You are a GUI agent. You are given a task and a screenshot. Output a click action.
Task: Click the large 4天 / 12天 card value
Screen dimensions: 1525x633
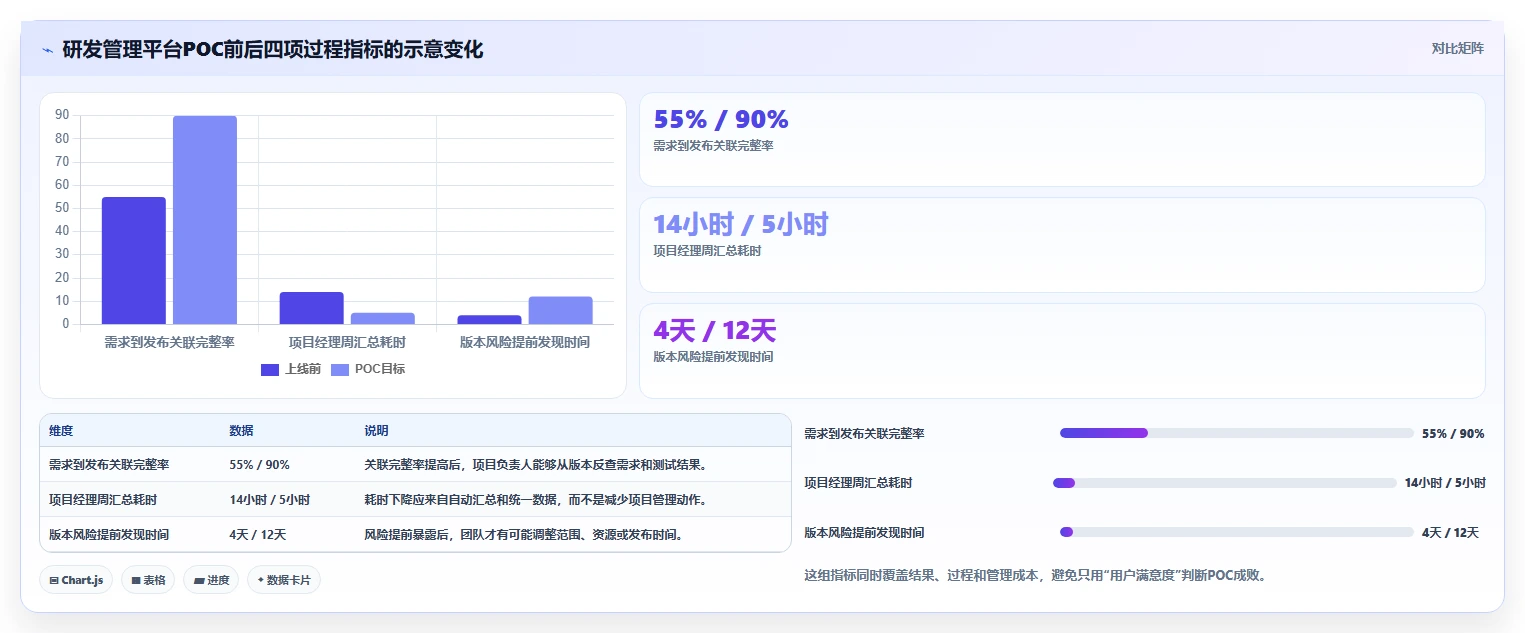click(715, 330)
